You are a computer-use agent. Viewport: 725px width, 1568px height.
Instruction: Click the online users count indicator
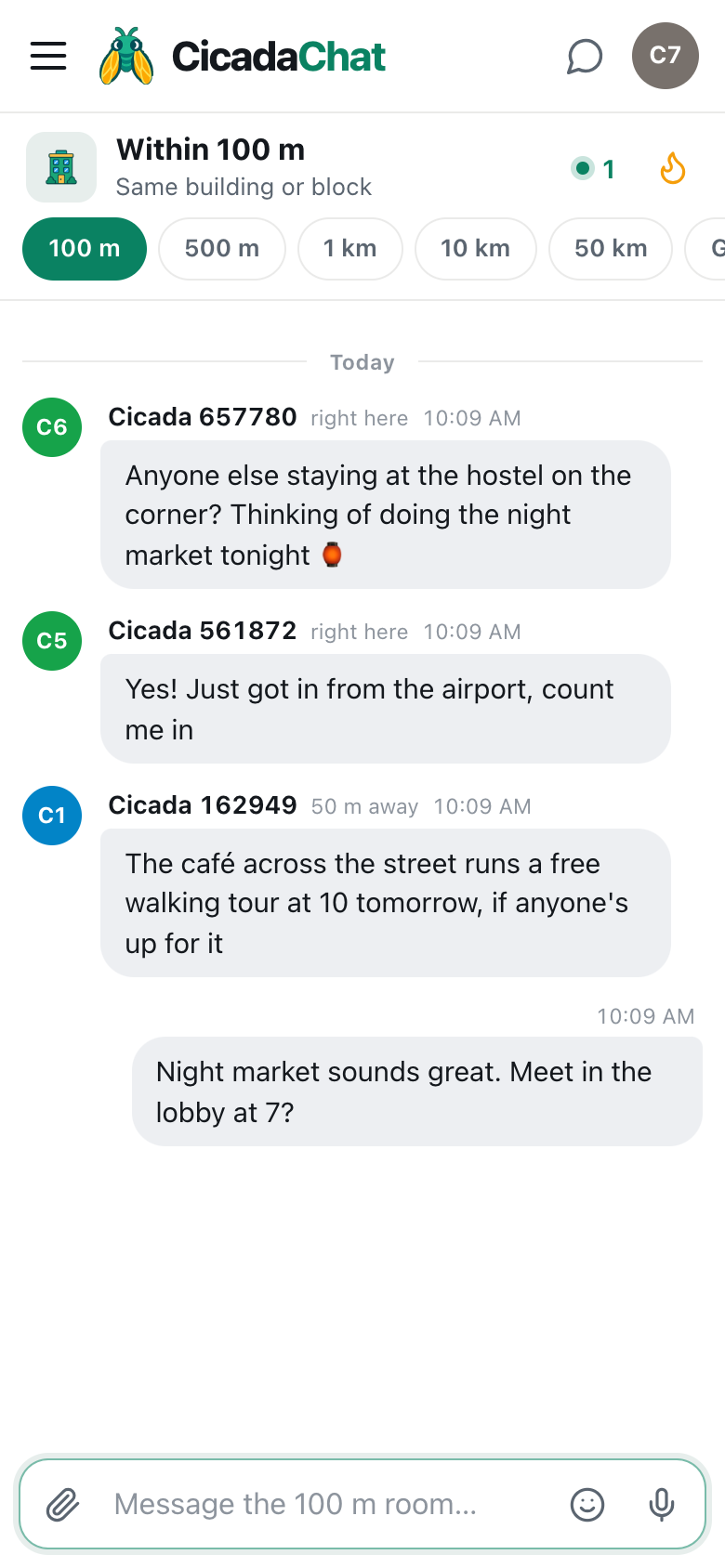pos(594,169)
